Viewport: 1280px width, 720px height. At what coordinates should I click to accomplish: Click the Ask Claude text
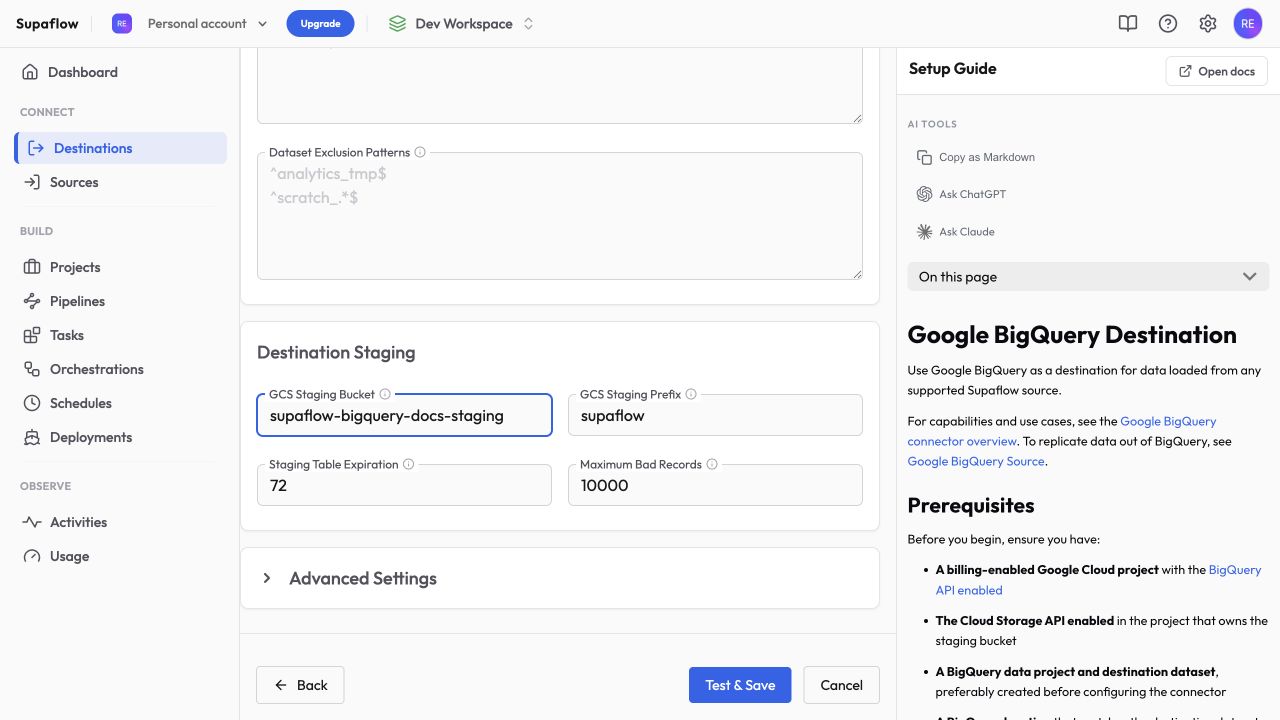click(x=967, y=231)
